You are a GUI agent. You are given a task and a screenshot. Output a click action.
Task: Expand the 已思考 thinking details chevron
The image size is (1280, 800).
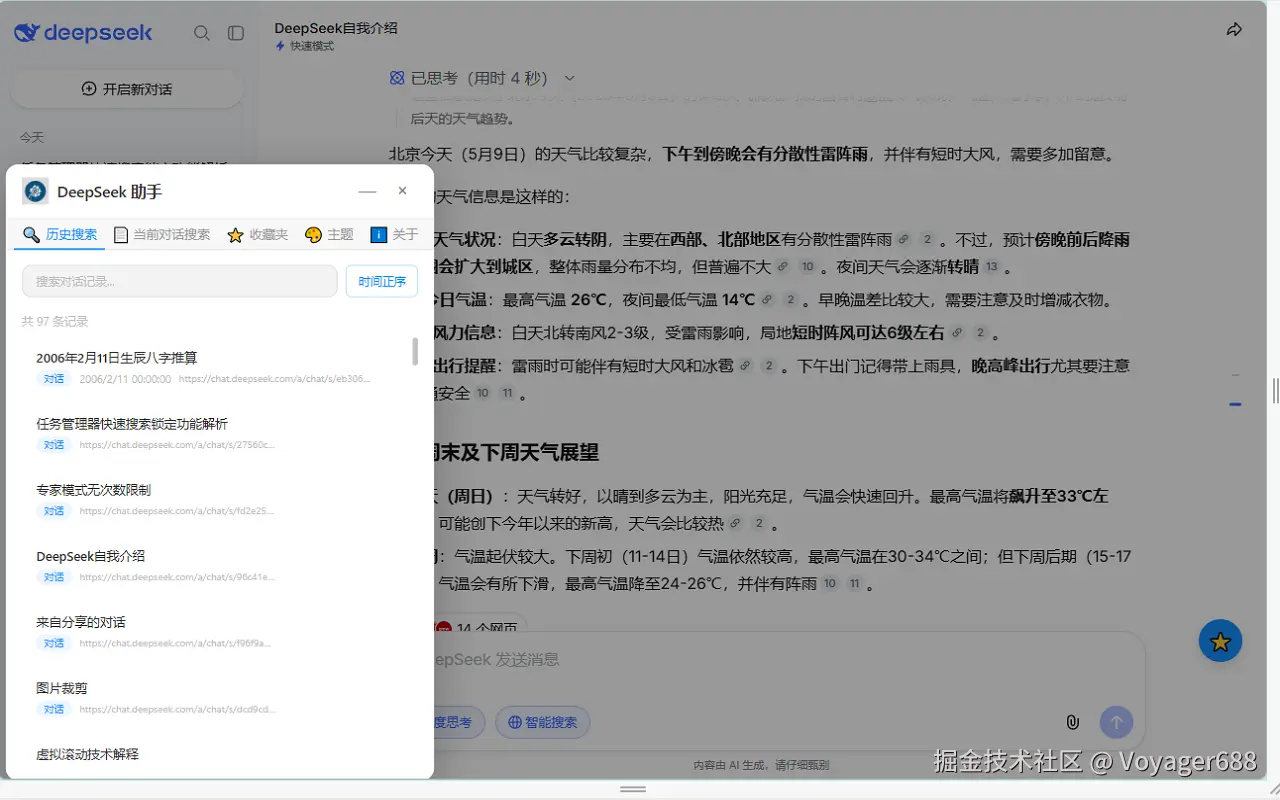(569, 78)
